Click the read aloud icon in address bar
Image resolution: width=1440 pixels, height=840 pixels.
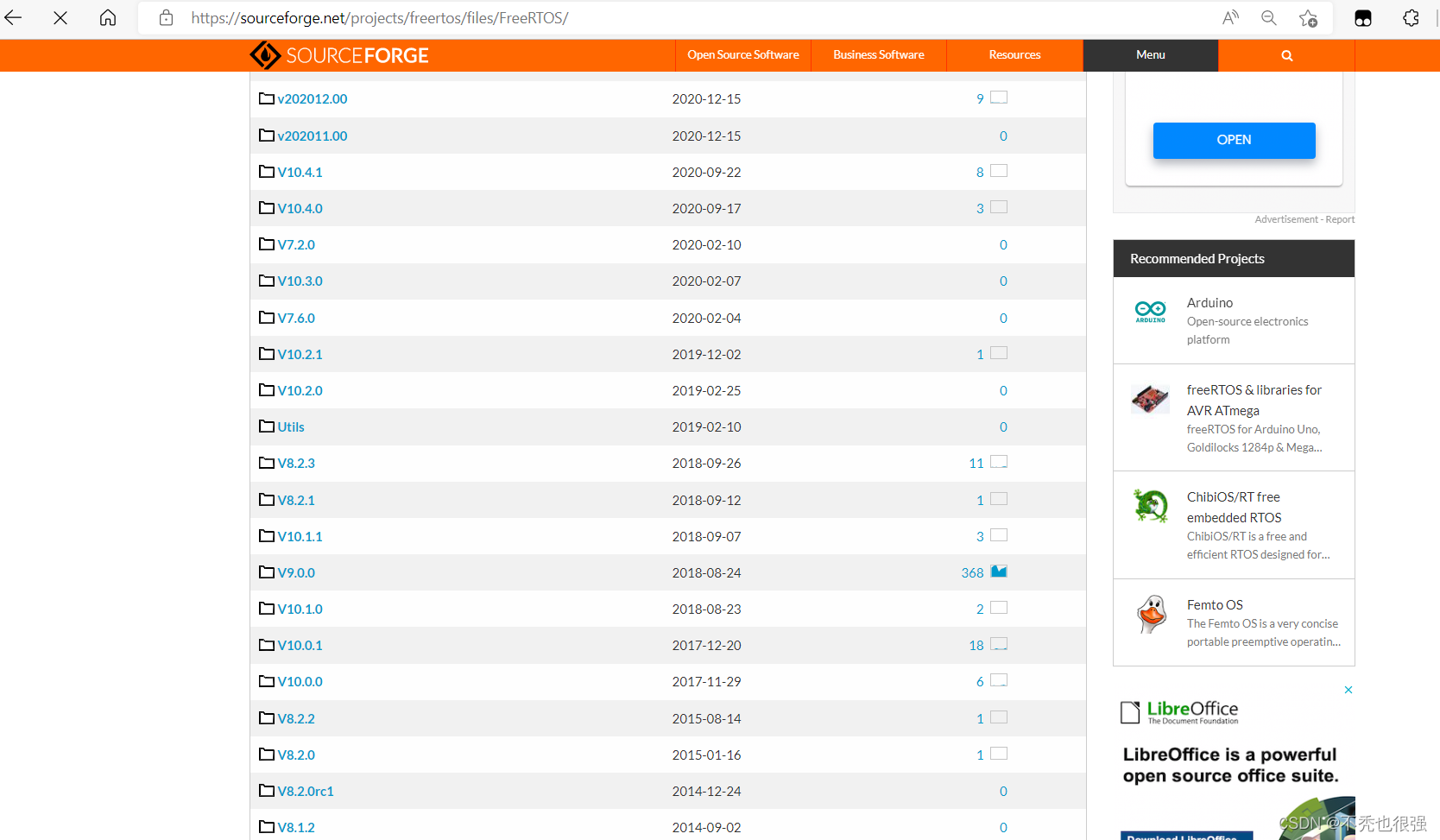(1230, 17)
